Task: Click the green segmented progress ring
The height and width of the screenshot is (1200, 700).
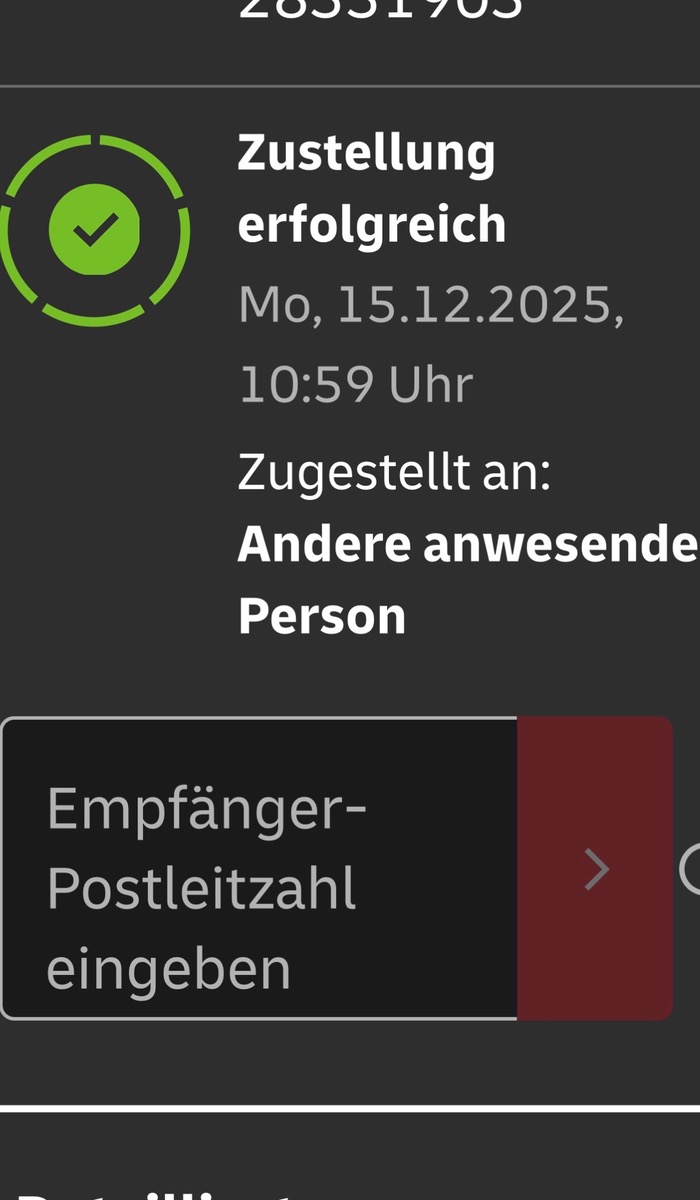Action: click(x=95, y=231)
